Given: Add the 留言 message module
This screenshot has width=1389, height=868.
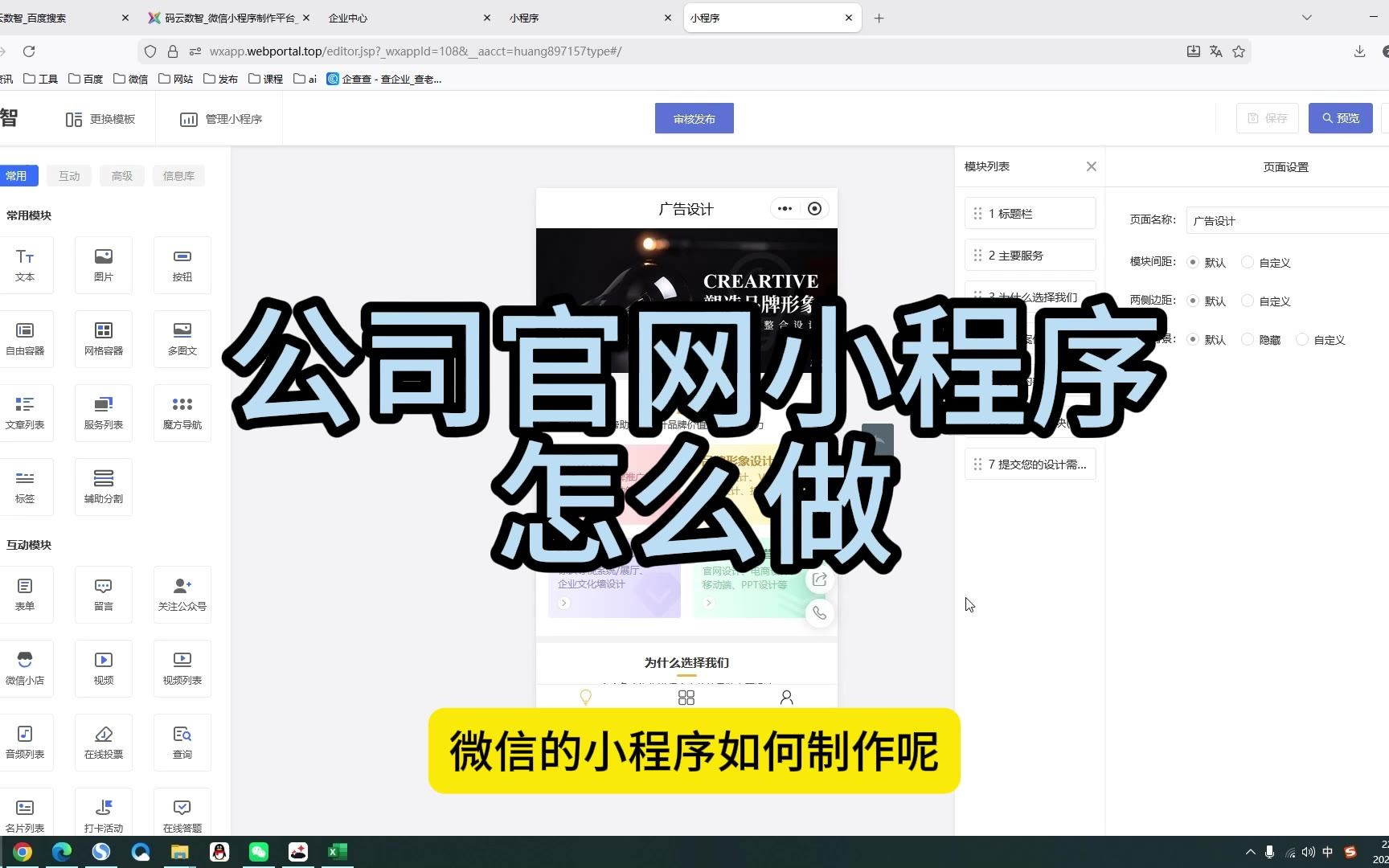Looking at the screenshot, I should point(104,595).
